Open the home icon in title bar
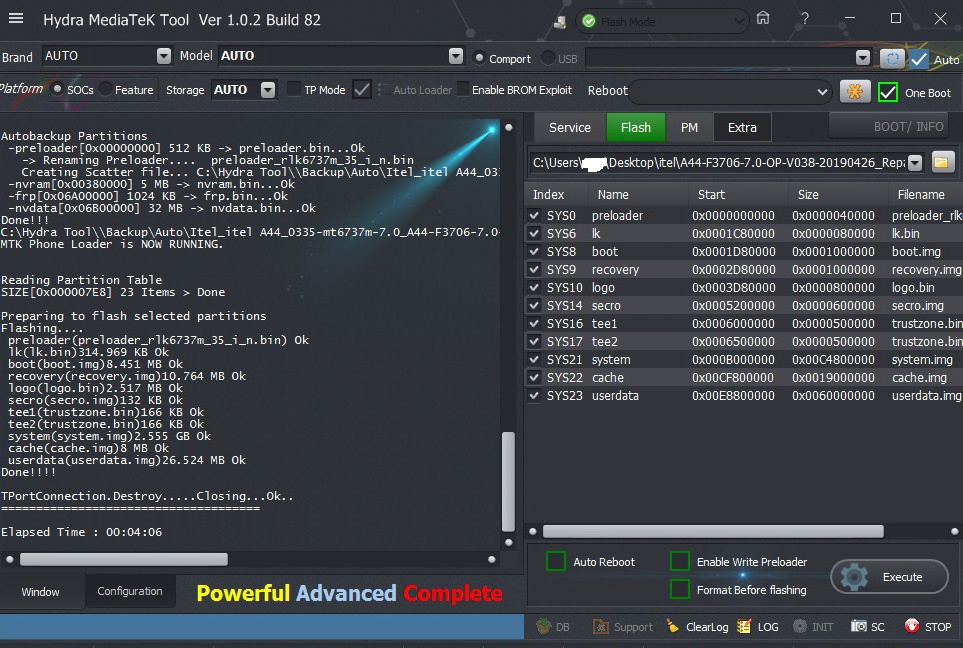Viewport: 963px width, 648px height. pos(763,19)
